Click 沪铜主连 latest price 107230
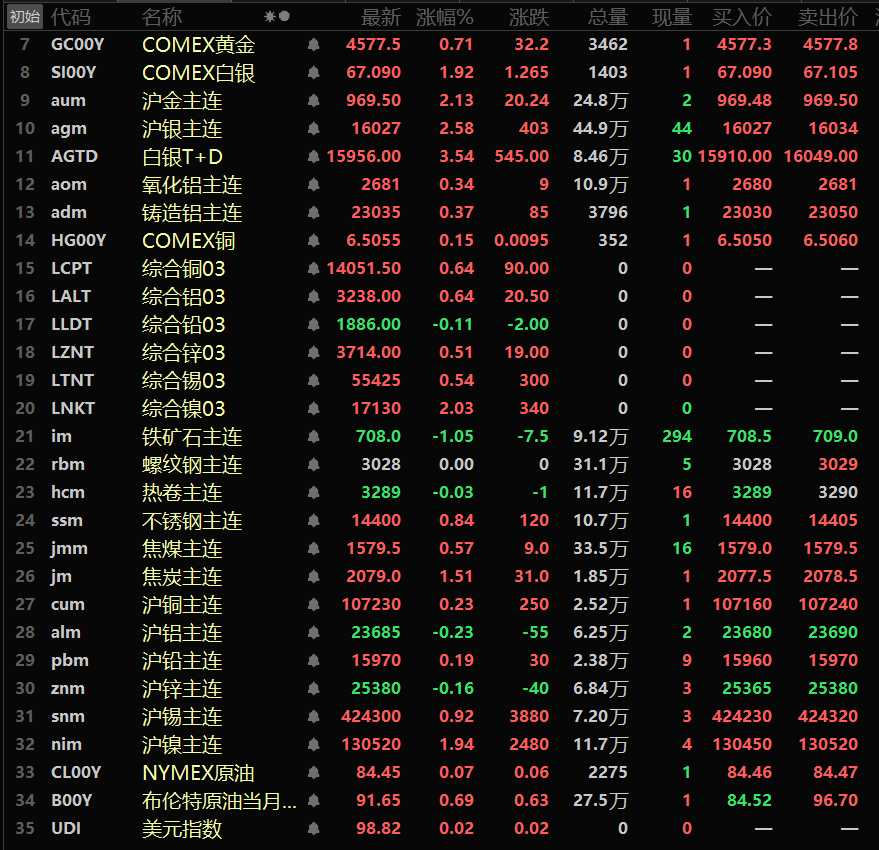Viewport: 879px width, 850px height. coord(371,604)
